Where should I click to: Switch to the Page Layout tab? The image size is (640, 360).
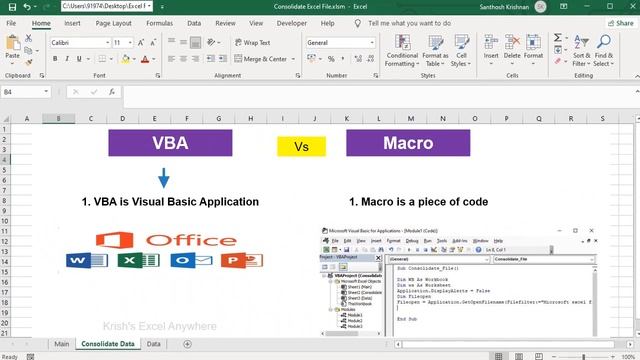point(113,24)
